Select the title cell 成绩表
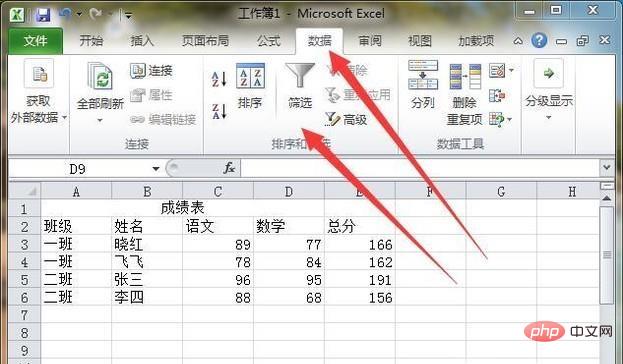The image size is (623, 364). point(182,208)
